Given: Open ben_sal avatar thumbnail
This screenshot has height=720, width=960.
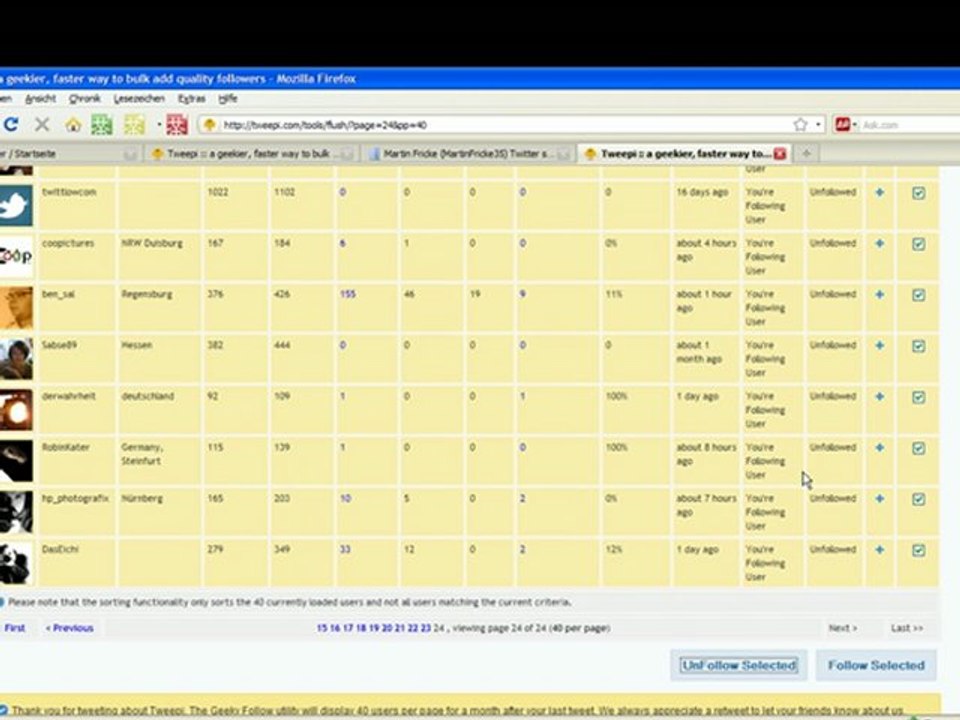Looking at the screenshot, I should (x=16, y=307).
